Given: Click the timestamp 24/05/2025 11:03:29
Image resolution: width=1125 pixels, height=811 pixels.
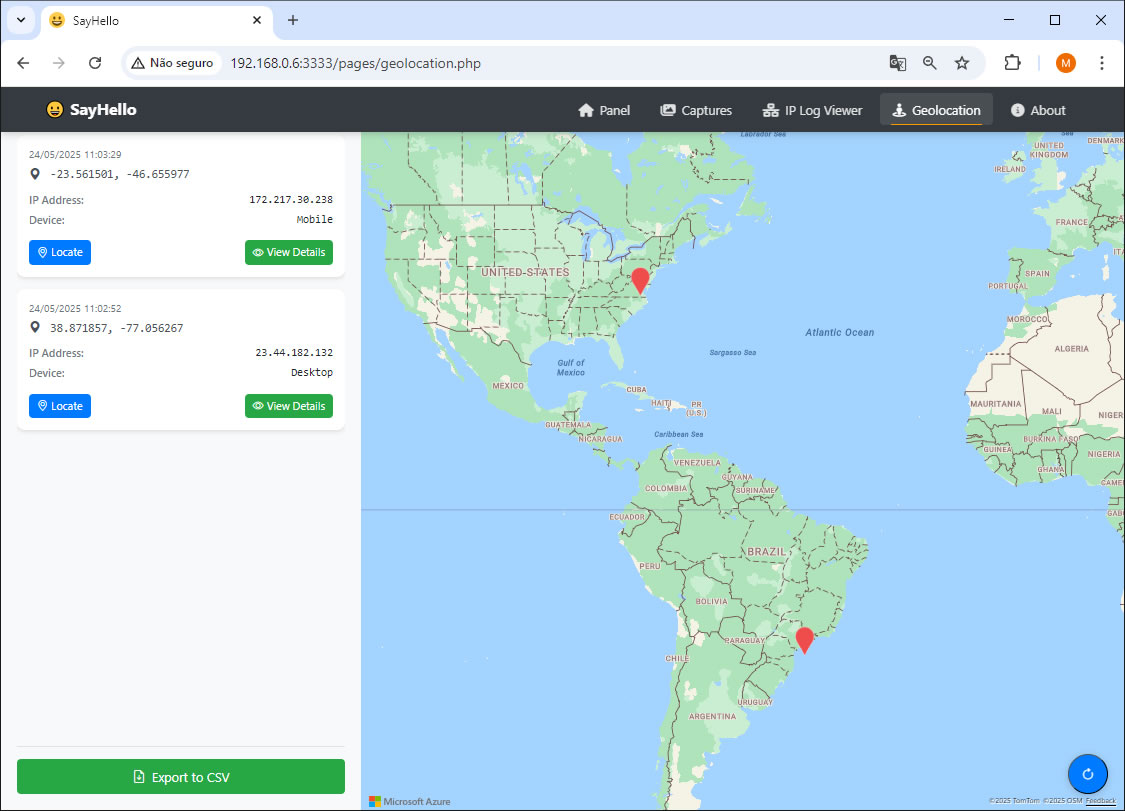Looking at the screenshot, I should tap(75, 154).
